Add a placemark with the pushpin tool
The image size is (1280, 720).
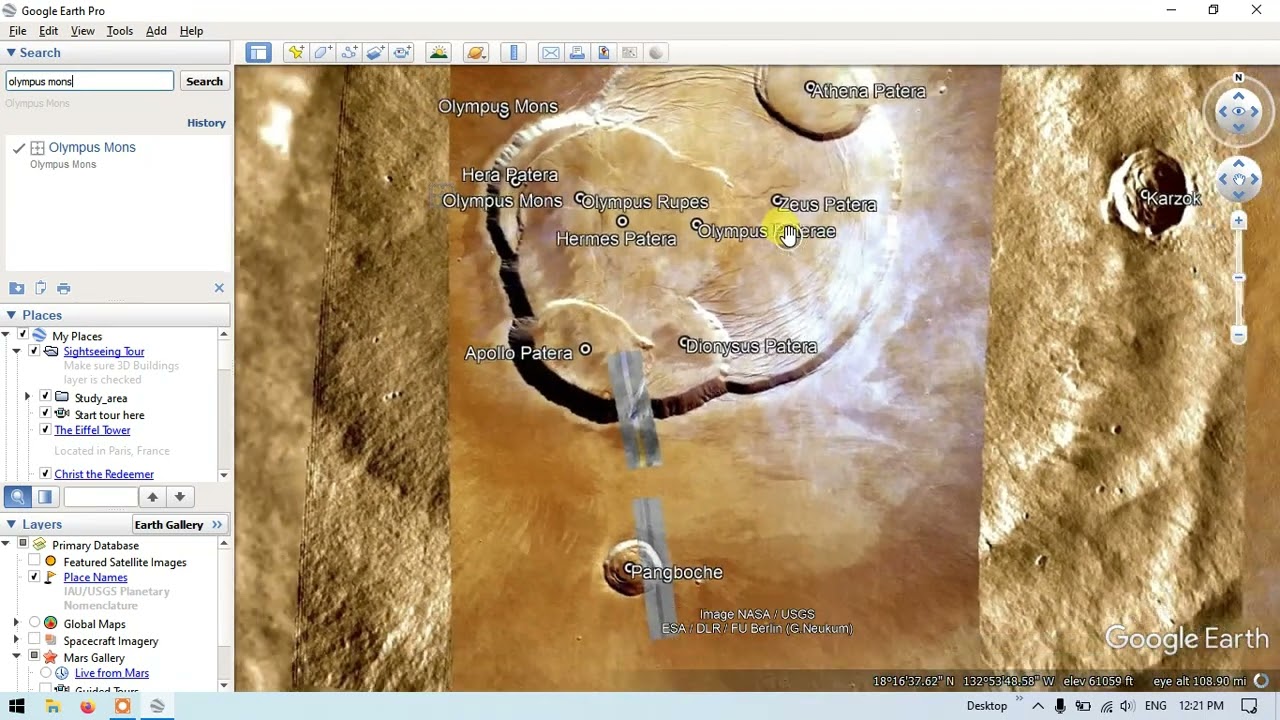[296, 53]
